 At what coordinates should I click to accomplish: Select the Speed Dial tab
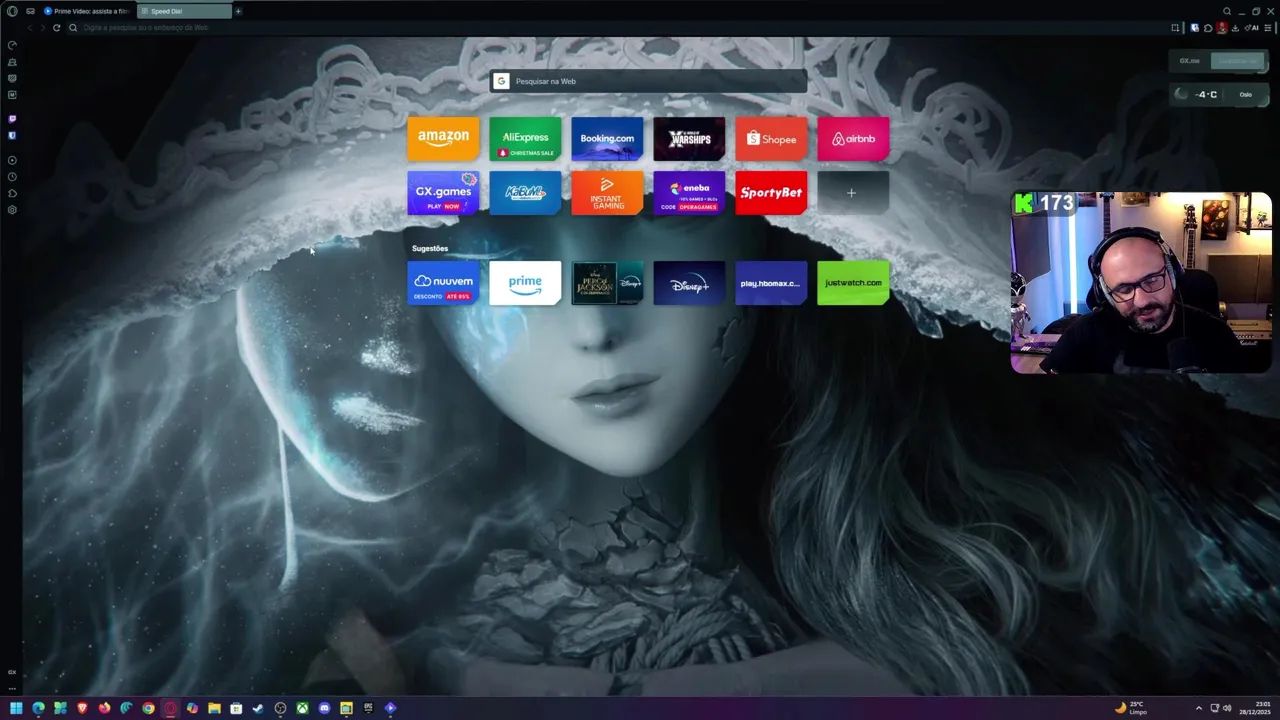184,11
